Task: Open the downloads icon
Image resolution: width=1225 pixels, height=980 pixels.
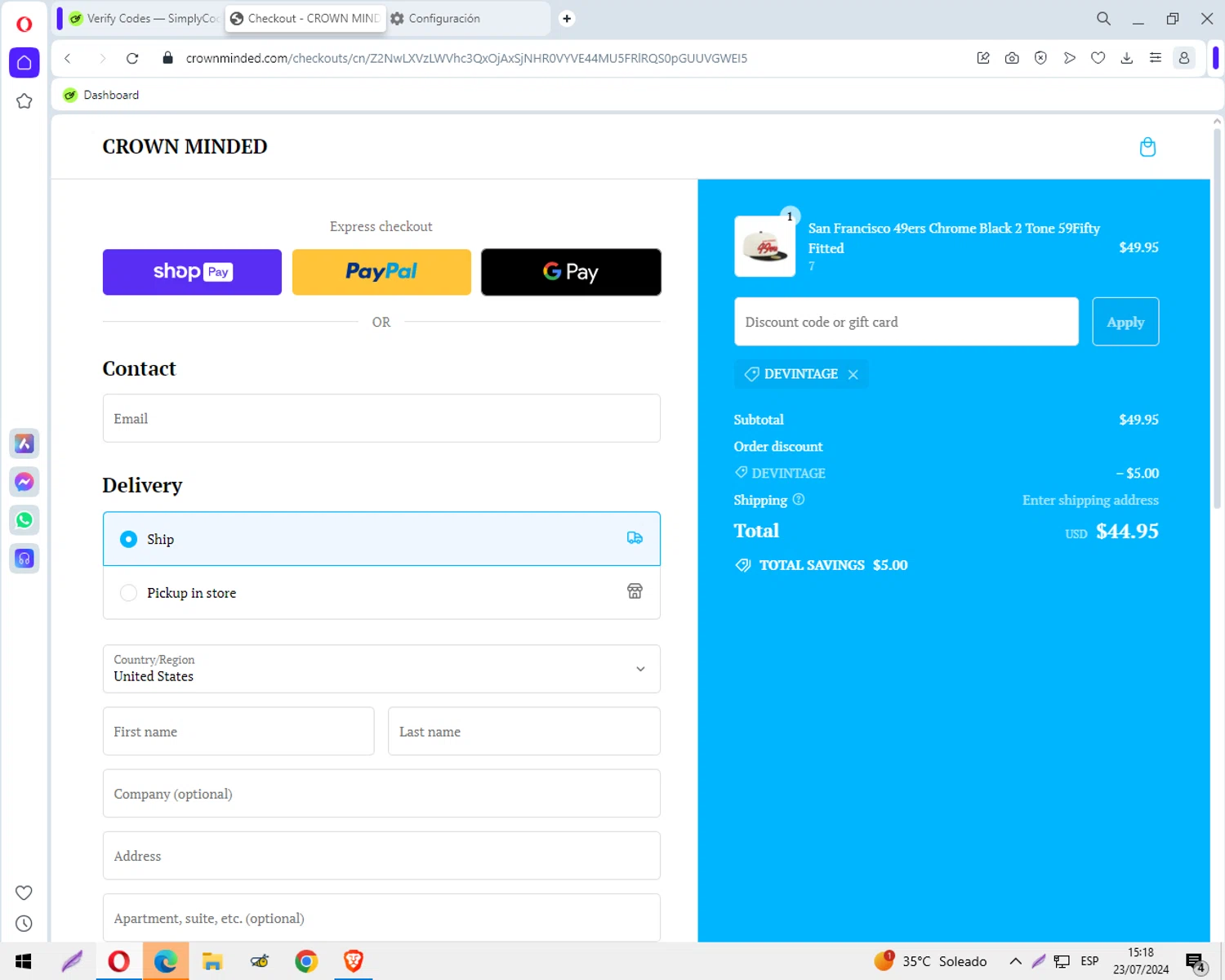Action: [1127, 58]
